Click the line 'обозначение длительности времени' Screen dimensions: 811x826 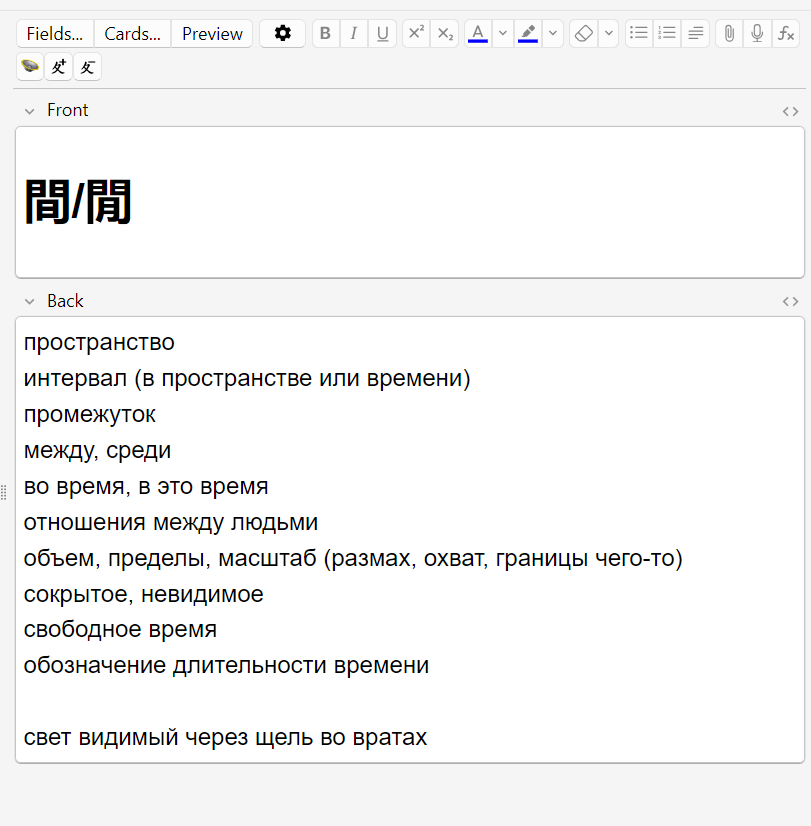[x=226, y=665]
